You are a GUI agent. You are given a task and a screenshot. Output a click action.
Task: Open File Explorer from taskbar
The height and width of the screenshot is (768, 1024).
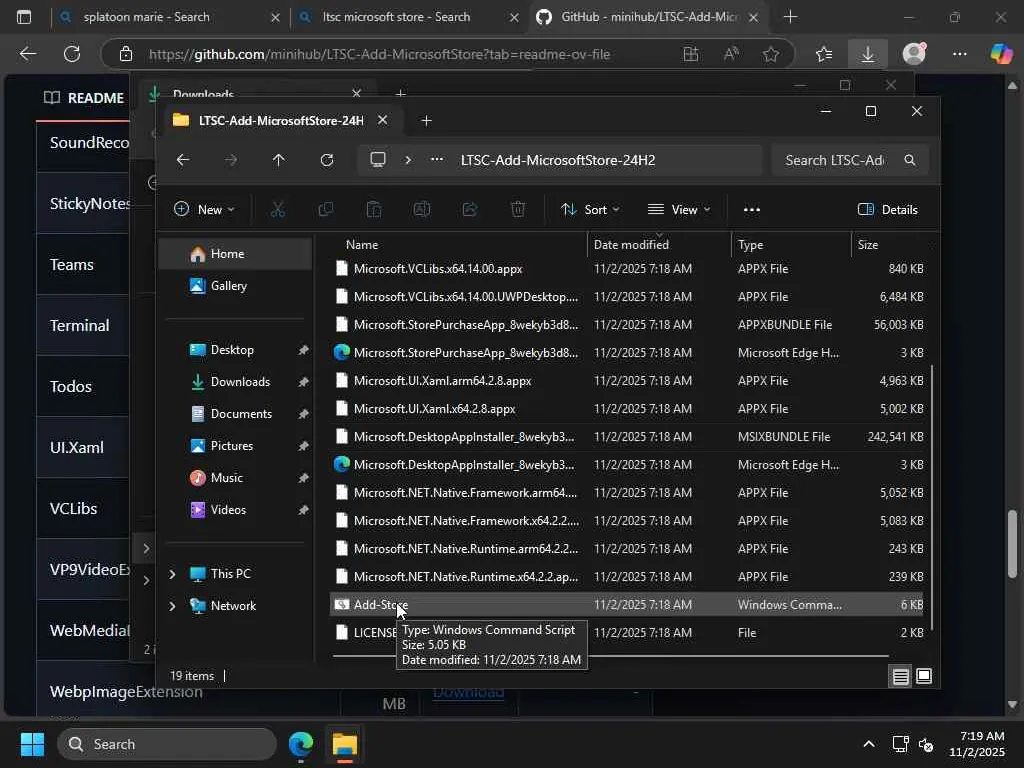point(345,744)
